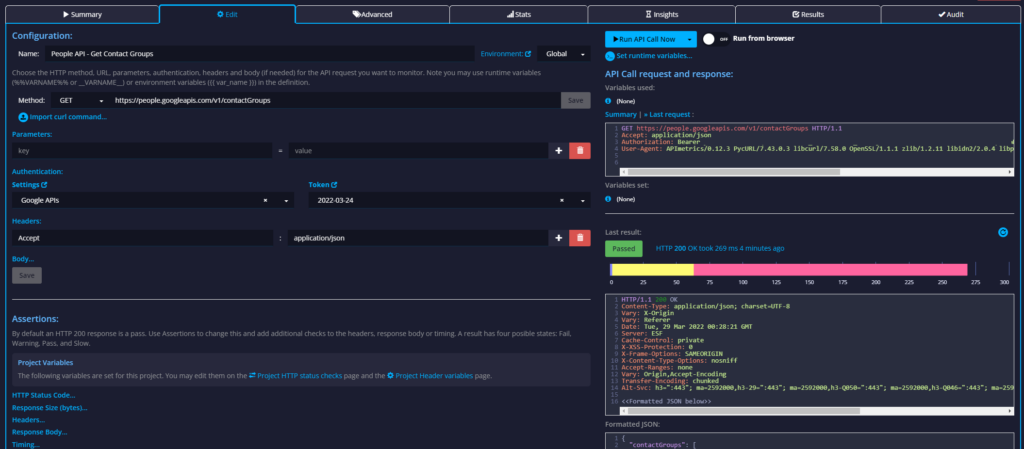
Task: Open Project Header variables link
Action: coord(432,376)
